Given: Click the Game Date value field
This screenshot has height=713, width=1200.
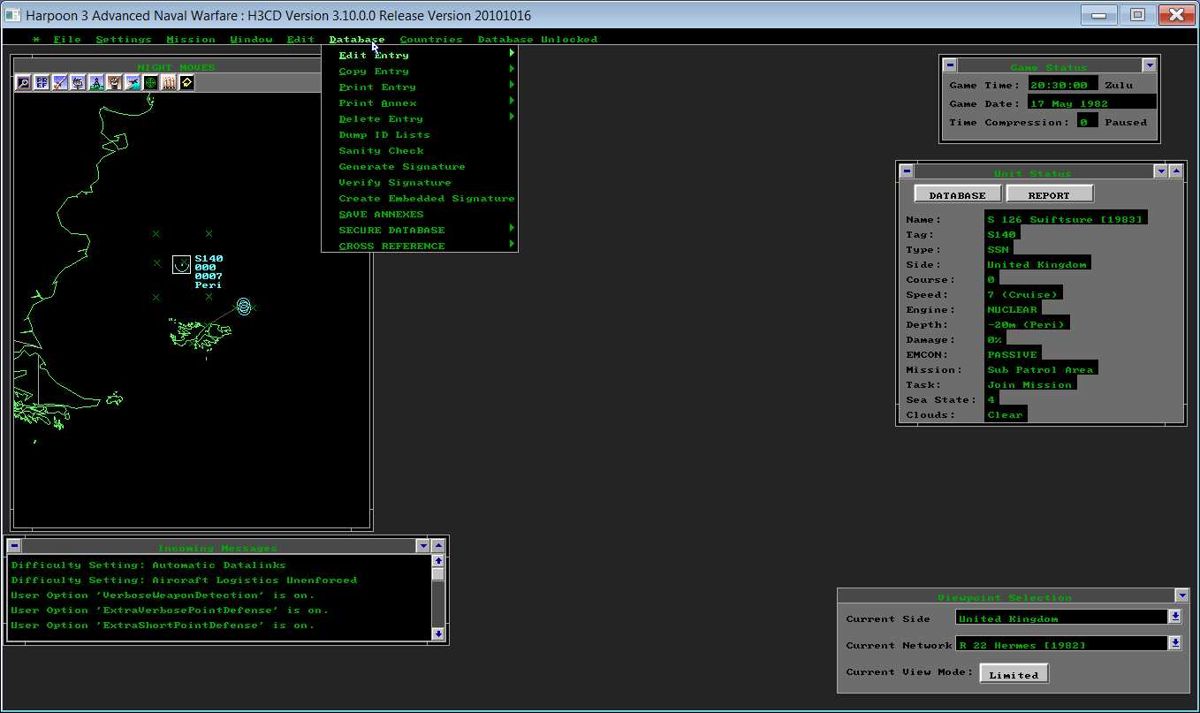Looking at the screenshot, I should 1092,103.
